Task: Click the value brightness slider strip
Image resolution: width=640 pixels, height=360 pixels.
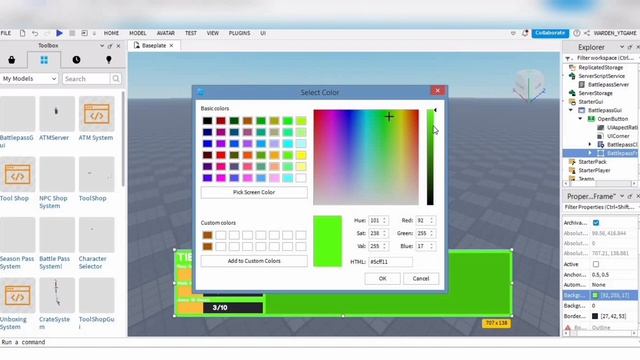Action: pyautogui.click(x=430, y=157)
